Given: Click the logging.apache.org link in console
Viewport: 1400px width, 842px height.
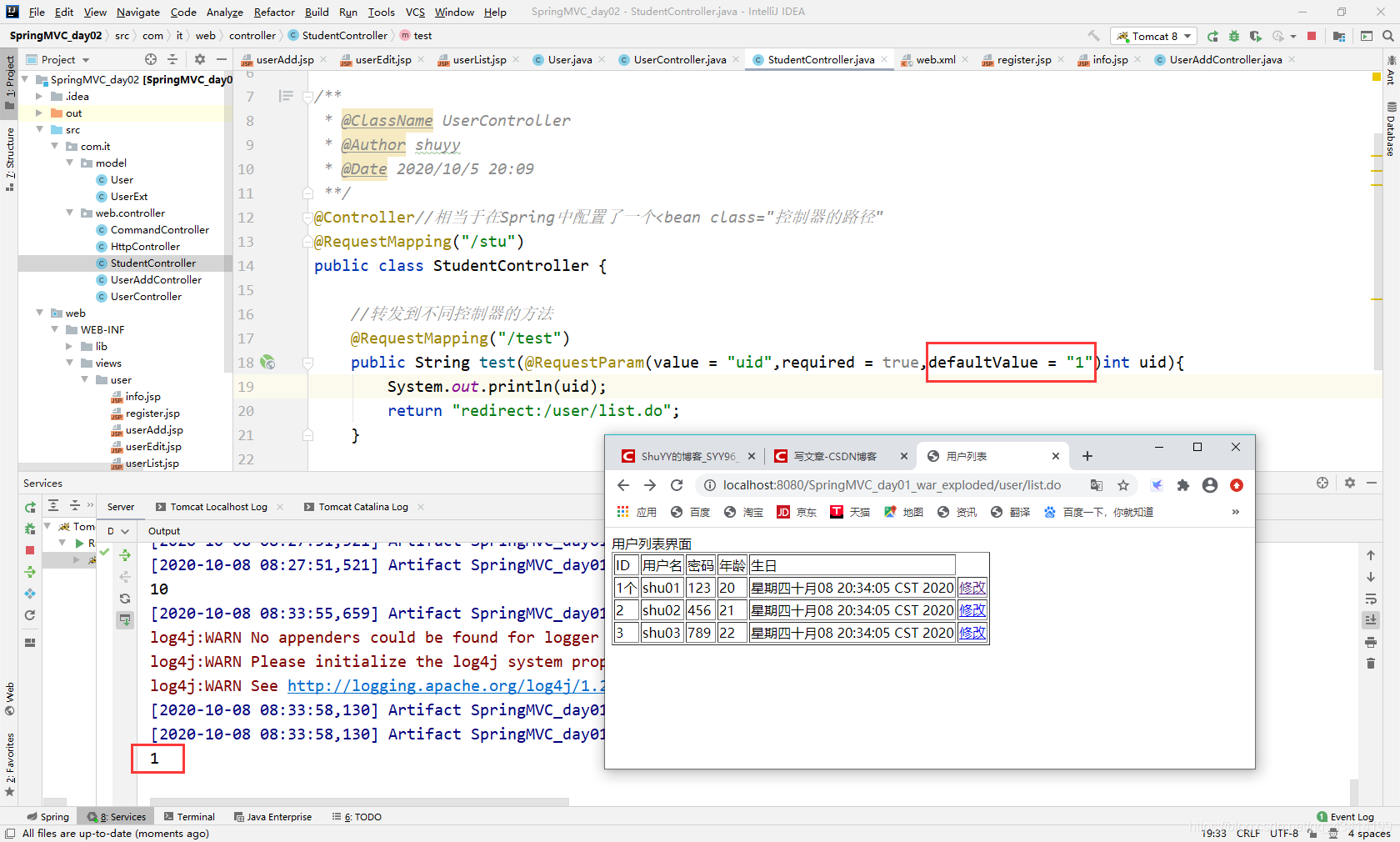Looking at the screenshot, I should coord(446,685).
